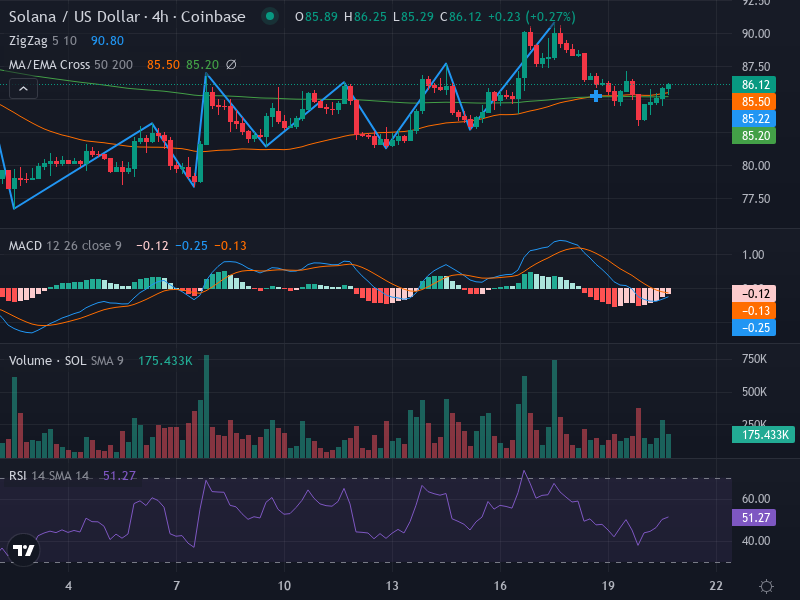Select the MACD indicator label
Viewport: 800px width, 600px height.
(25, 246)
